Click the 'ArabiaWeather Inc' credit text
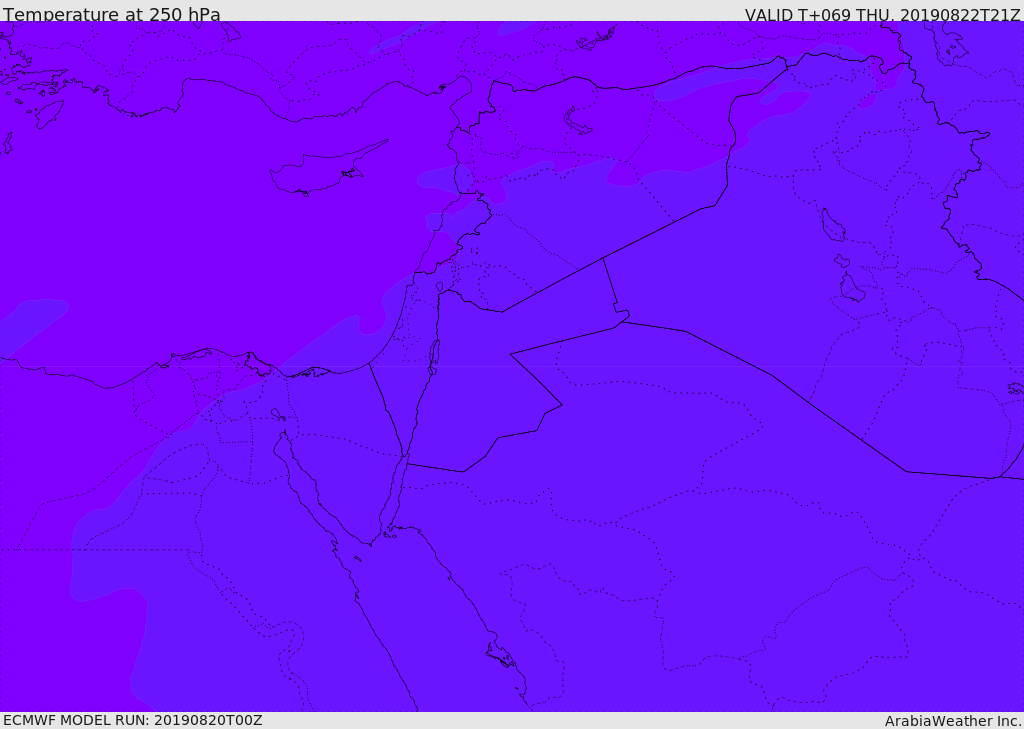This screenshot has width=1024, height=729. [953, 721]
